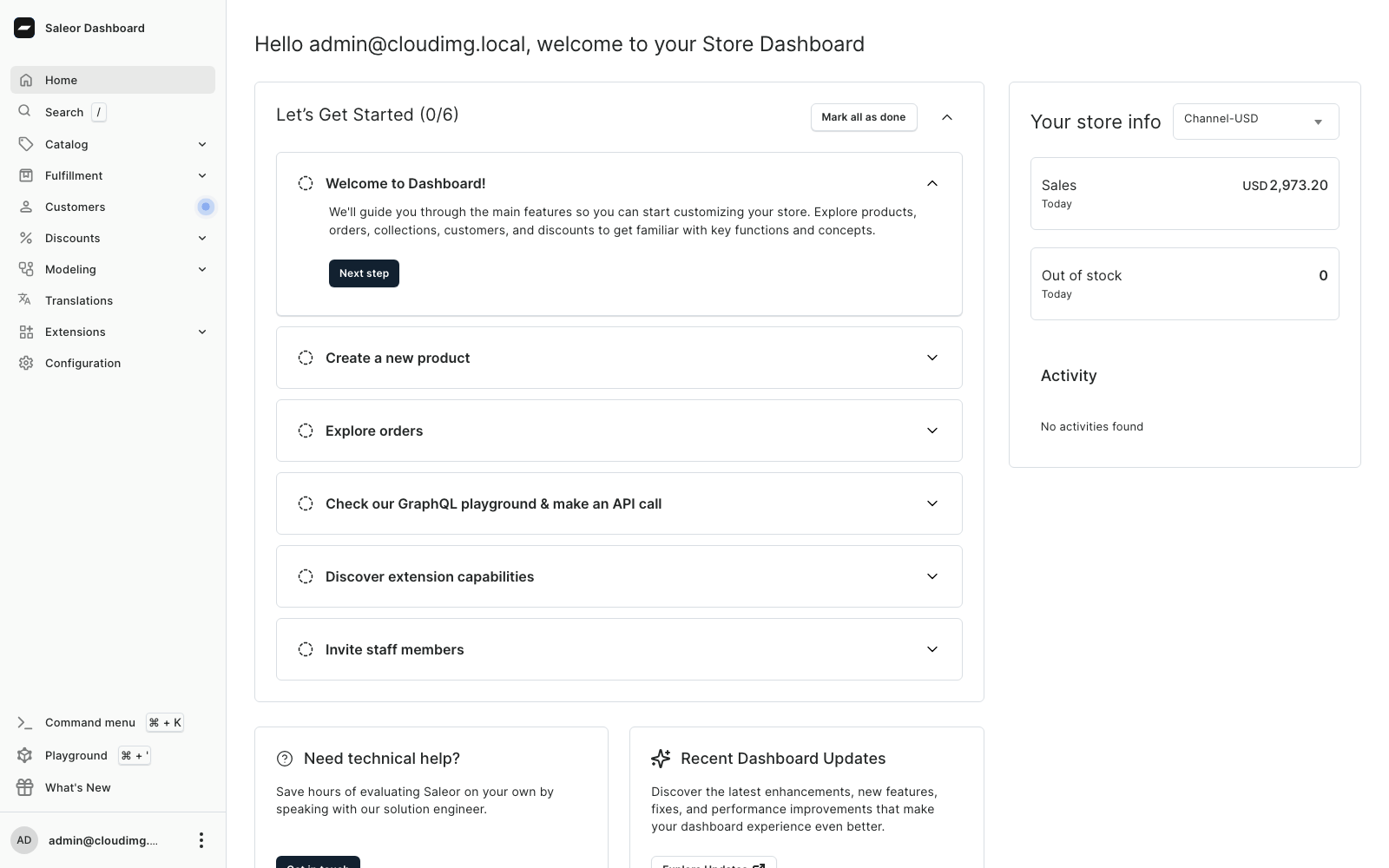
Task: Click the Saleor logo icon
Action: (x=24, y=28)
